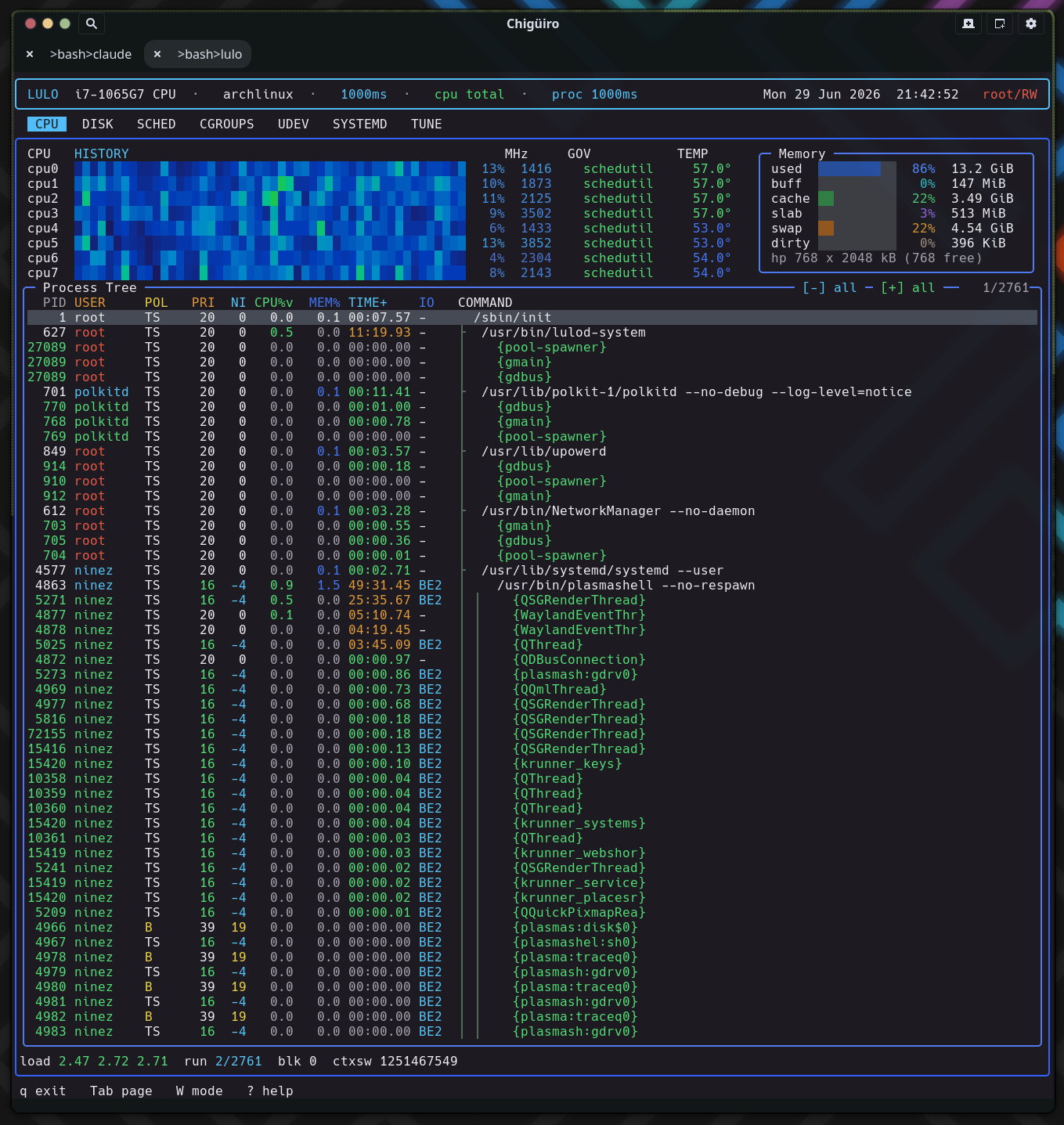
Task: Sort by the PID column header
Action: [x=55, y=302]
